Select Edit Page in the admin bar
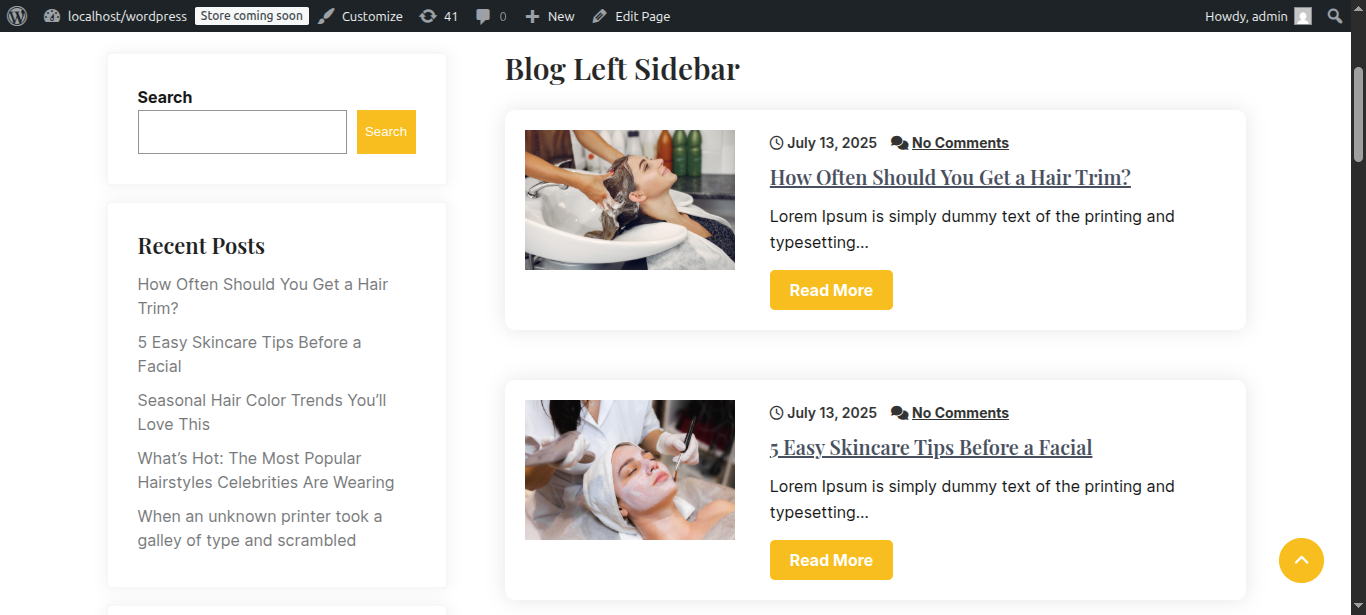Image resolution: width=1366 pixels, height=615 pixels. pos(631,16)
